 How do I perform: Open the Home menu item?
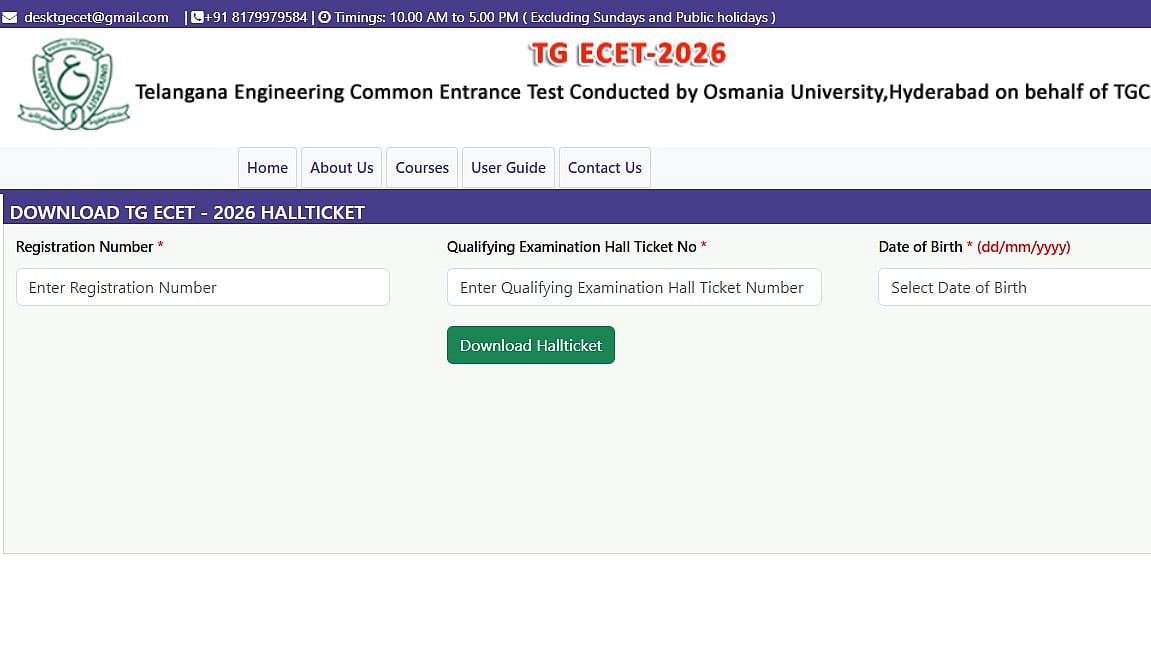(267, 168)
